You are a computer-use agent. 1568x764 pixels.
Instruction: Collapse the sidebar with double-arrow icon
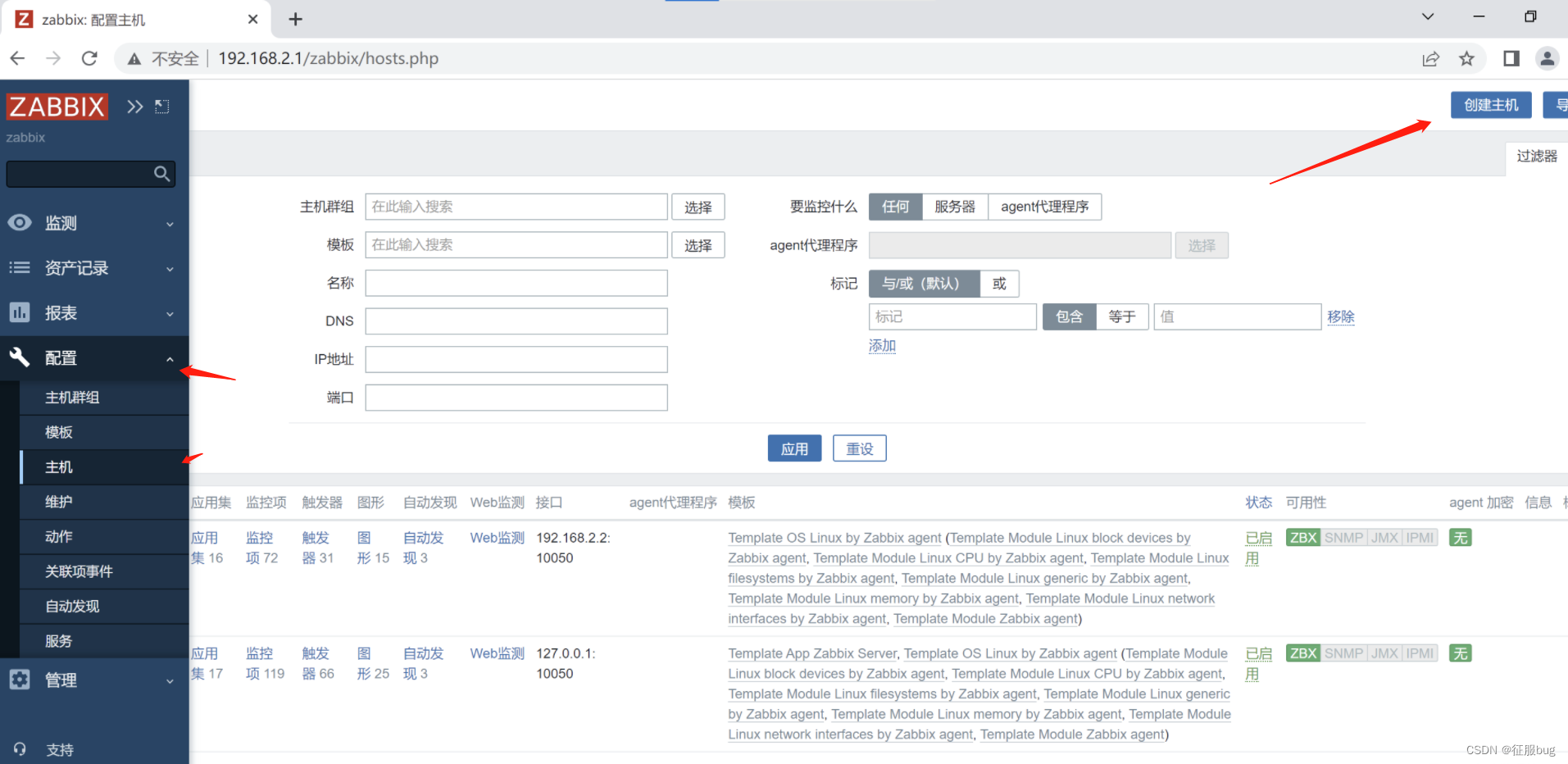click(x=135, y=107)
